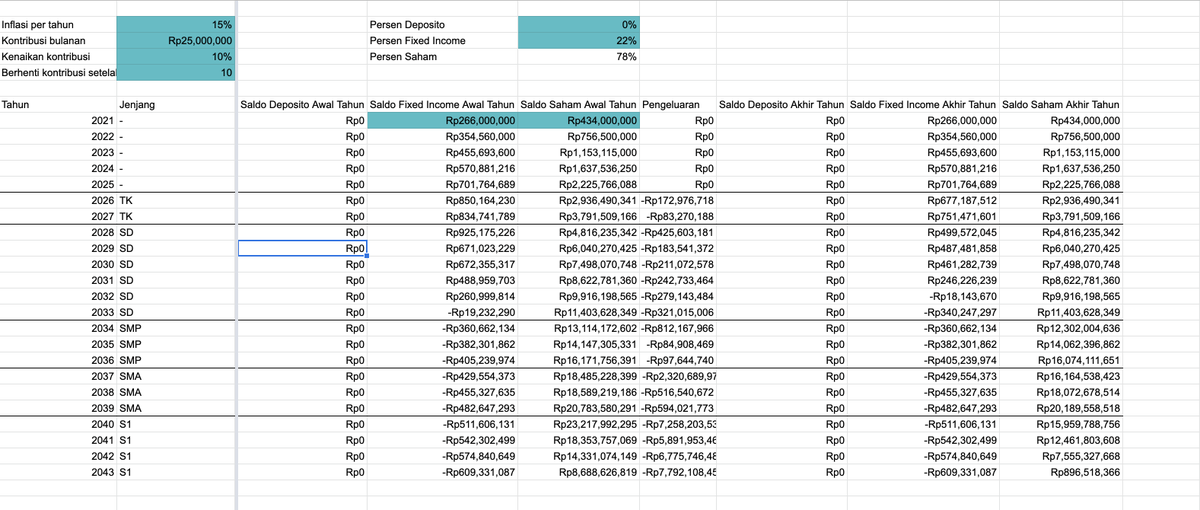
Task: Select the 'Persen Fixed Income' label
Action: (417, 40)
